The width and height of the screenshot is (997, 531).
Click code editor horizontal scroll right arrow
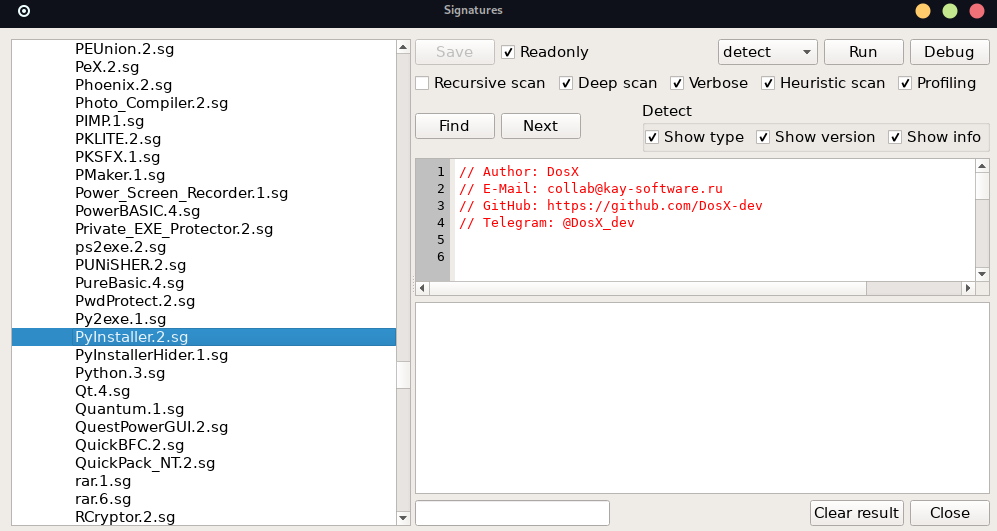[x=968, y=288]
